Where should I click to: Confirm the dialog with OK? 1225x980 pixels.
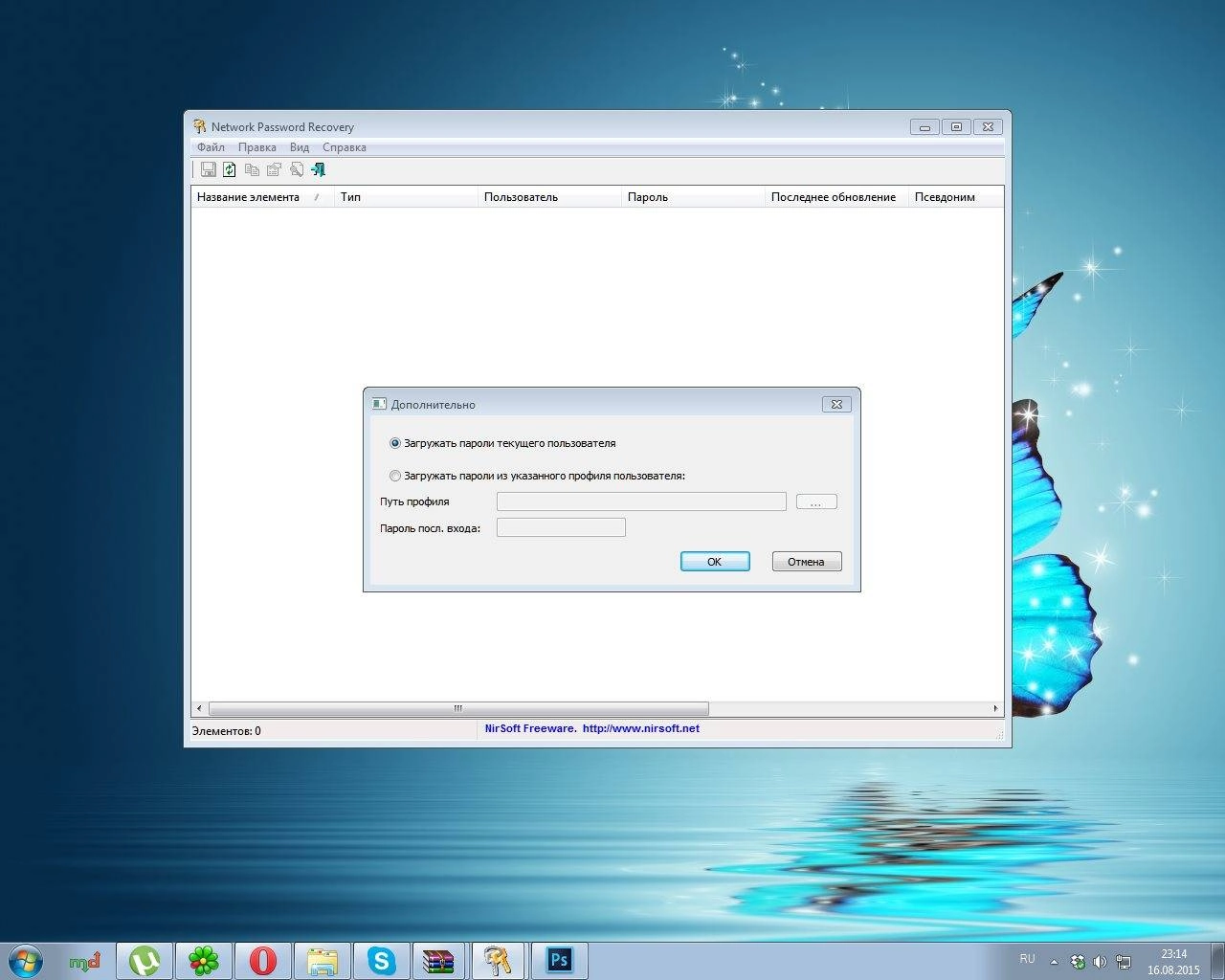click(x=715, y=562)
